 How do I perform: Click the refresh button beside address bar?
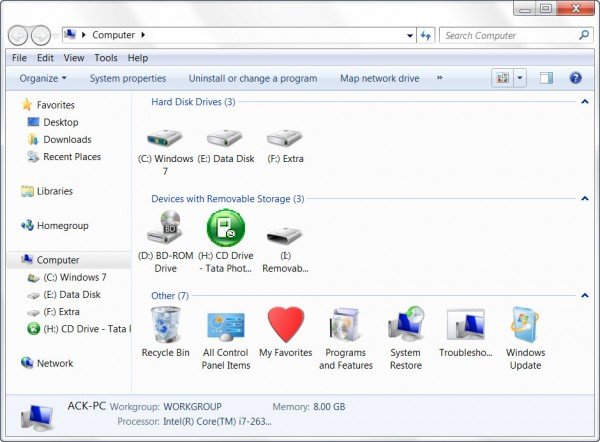click(x=426, y=36)
